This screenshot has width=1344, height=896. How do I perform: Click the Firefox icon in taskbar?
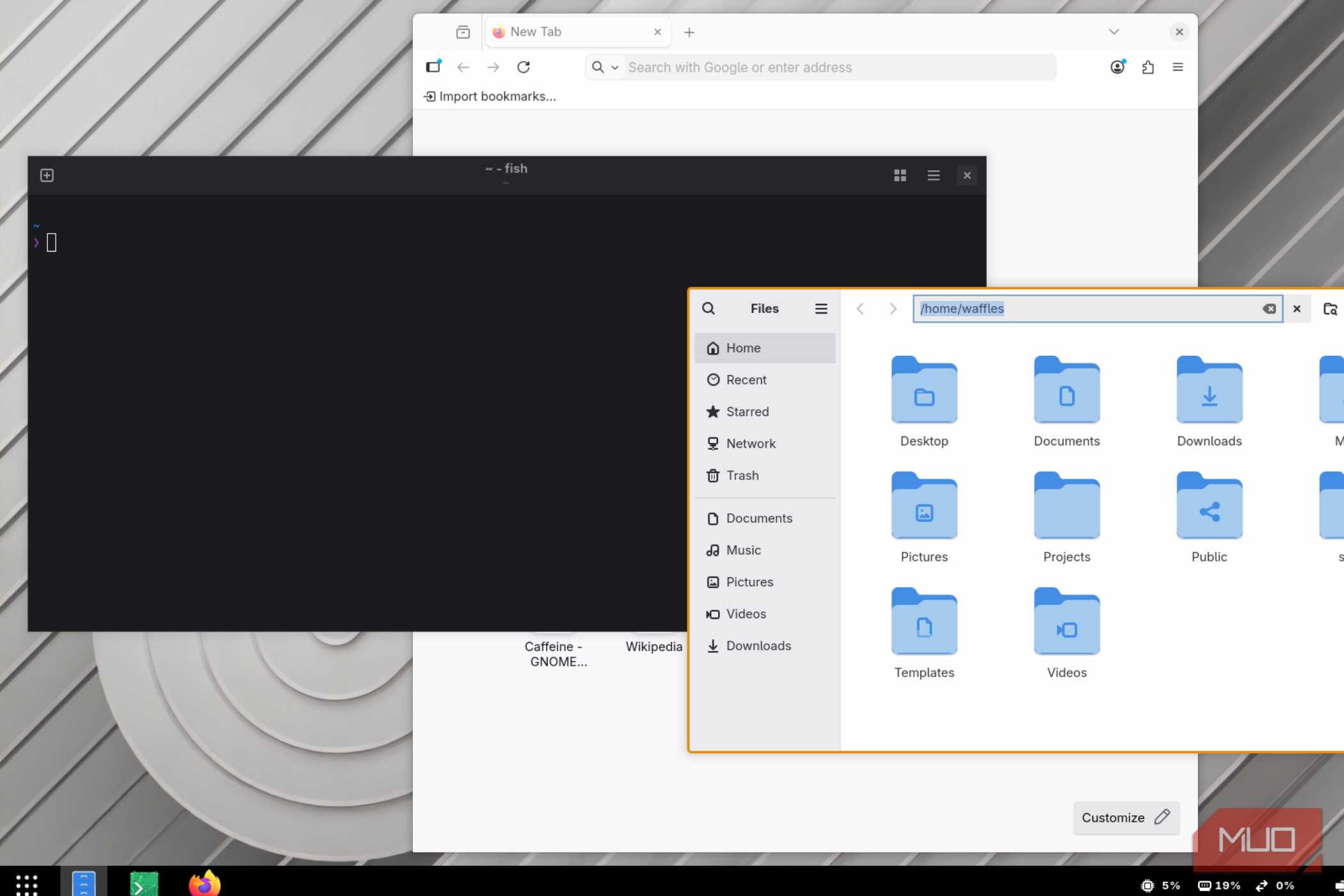[205, 883]
